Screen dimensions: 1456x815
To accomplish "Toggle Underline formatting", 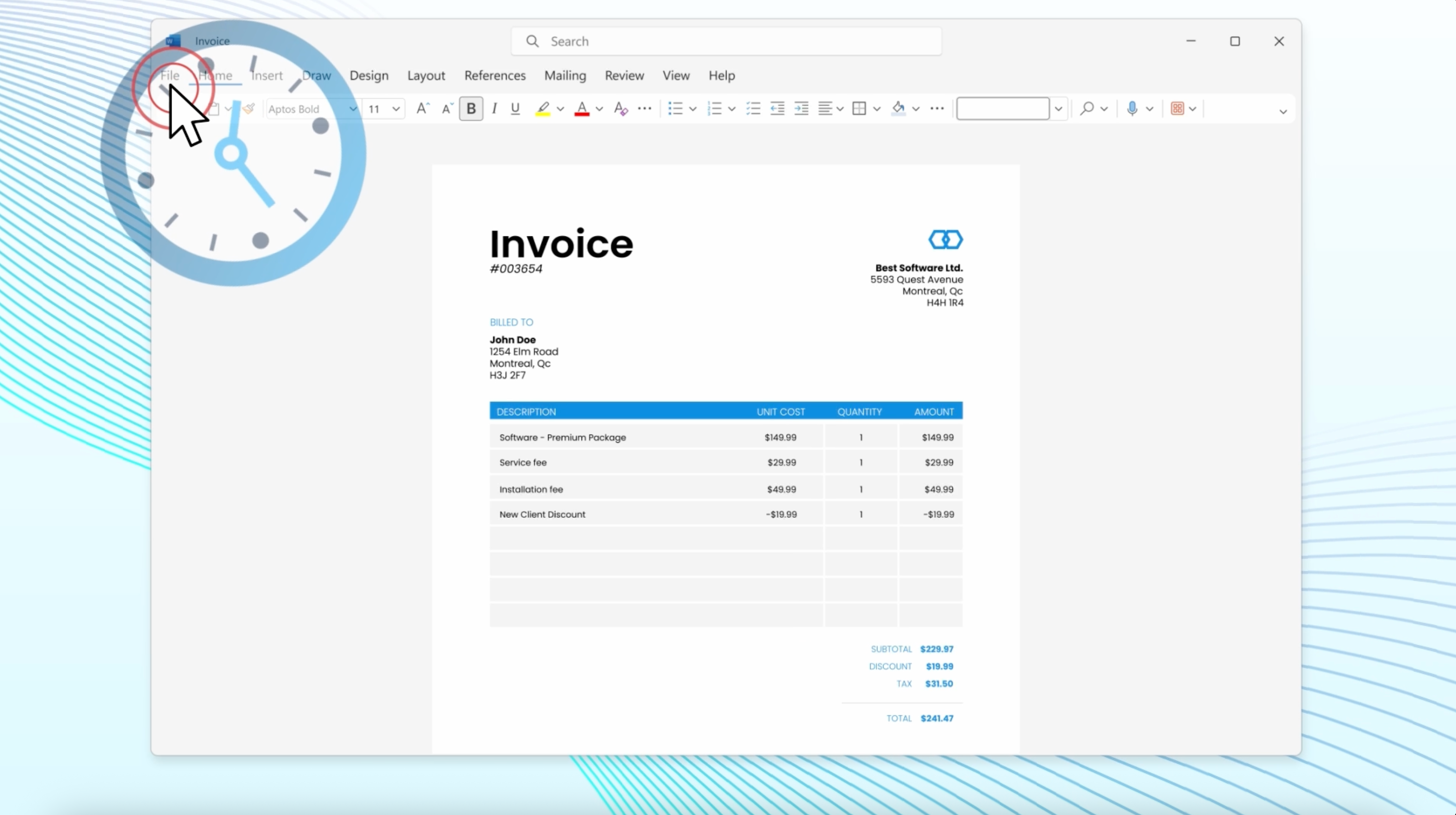I will click(515, 108).
